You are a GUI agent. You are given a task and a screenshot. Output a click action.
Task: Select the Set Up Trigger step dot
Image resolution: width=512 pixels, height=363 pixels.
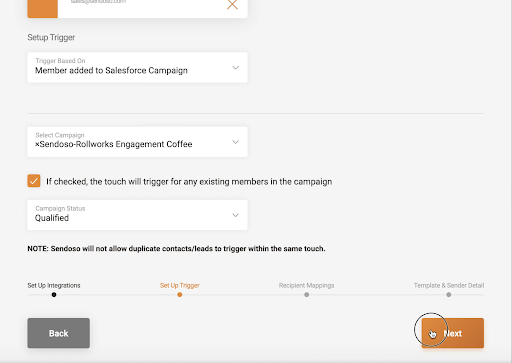[x=180, y=295]
